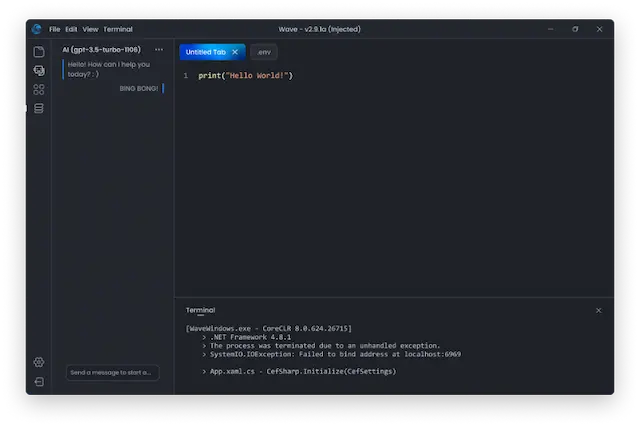Click the AI message input field

click(x=112, y=373)
